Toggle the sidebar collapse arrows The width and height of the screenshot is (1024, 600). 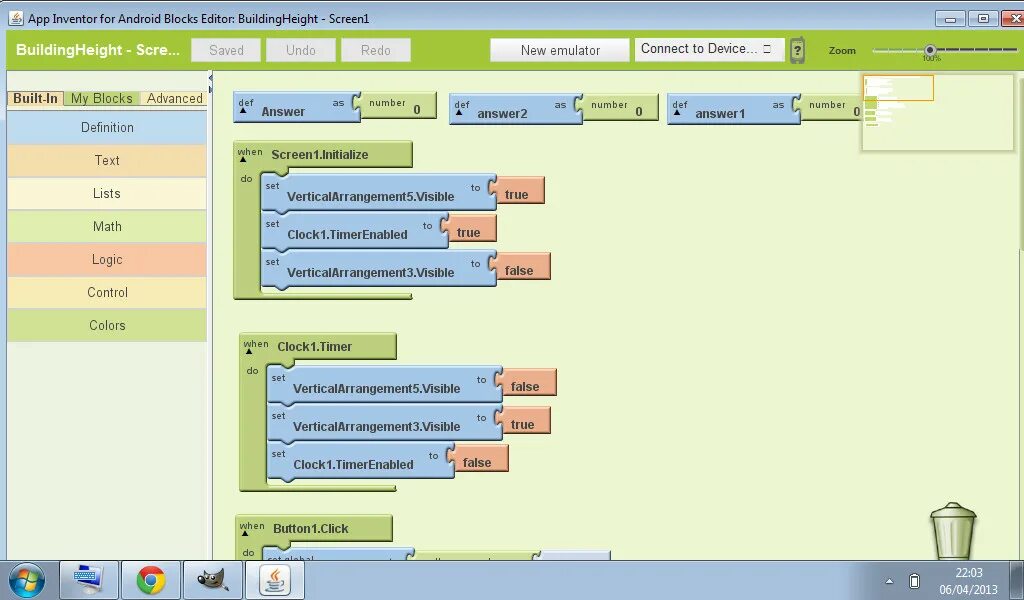(x=210, y=83)
